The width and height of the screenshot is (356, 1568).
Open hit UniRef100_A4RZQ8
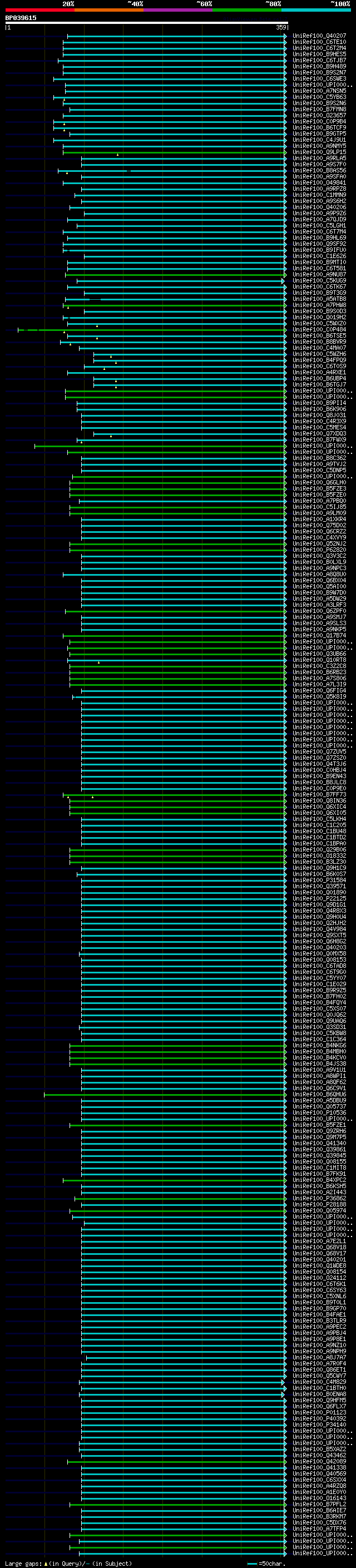click(x=319, y=1486)
